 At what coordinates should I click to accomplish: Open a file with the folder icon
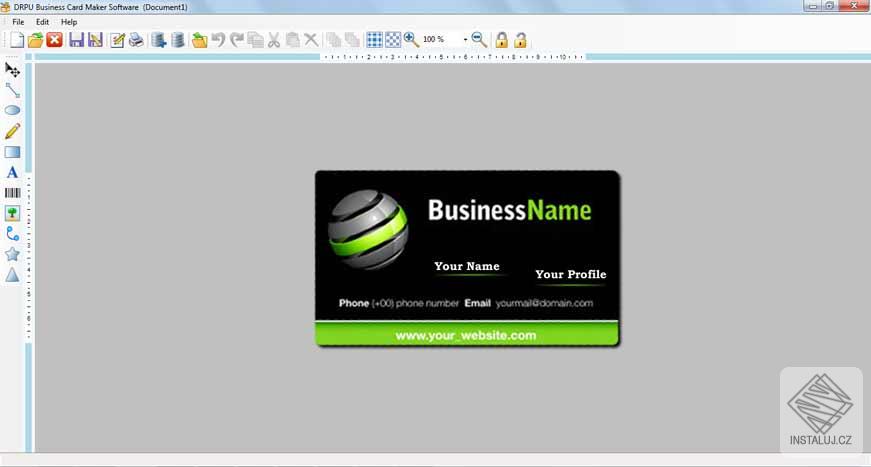tap(36, 40)
